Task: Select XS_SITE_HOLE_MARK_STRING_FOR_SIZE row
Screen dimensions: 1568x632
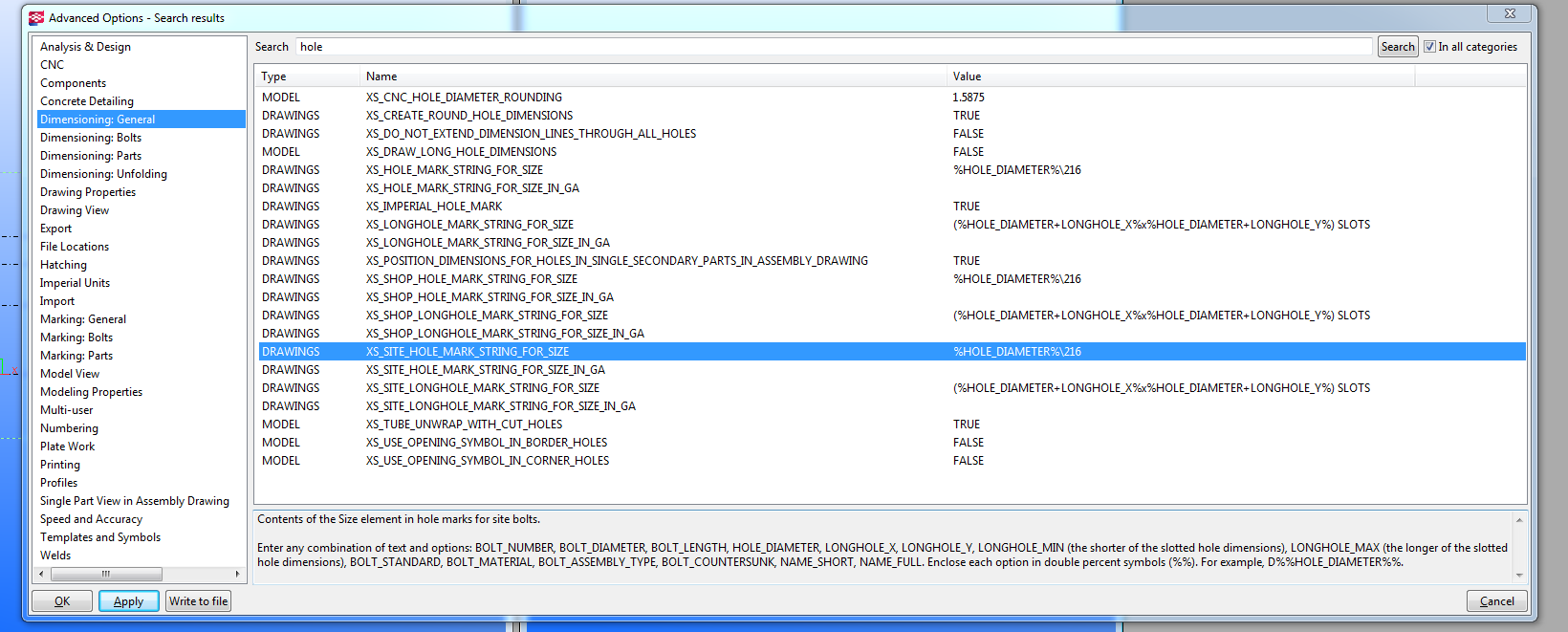Action: click(891, 352)
